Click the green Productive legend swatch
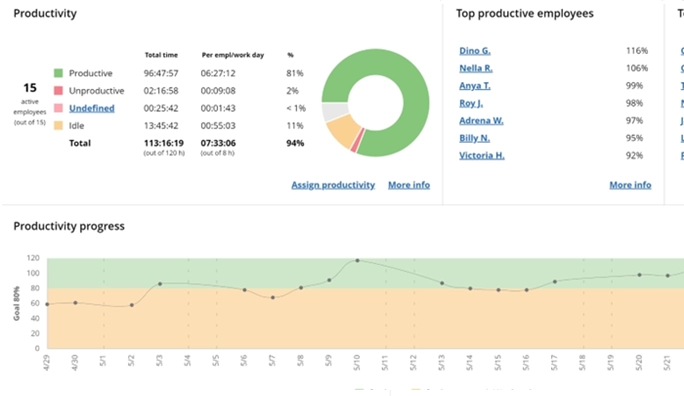The image size is (684, 396). click(x=58, y=73)
